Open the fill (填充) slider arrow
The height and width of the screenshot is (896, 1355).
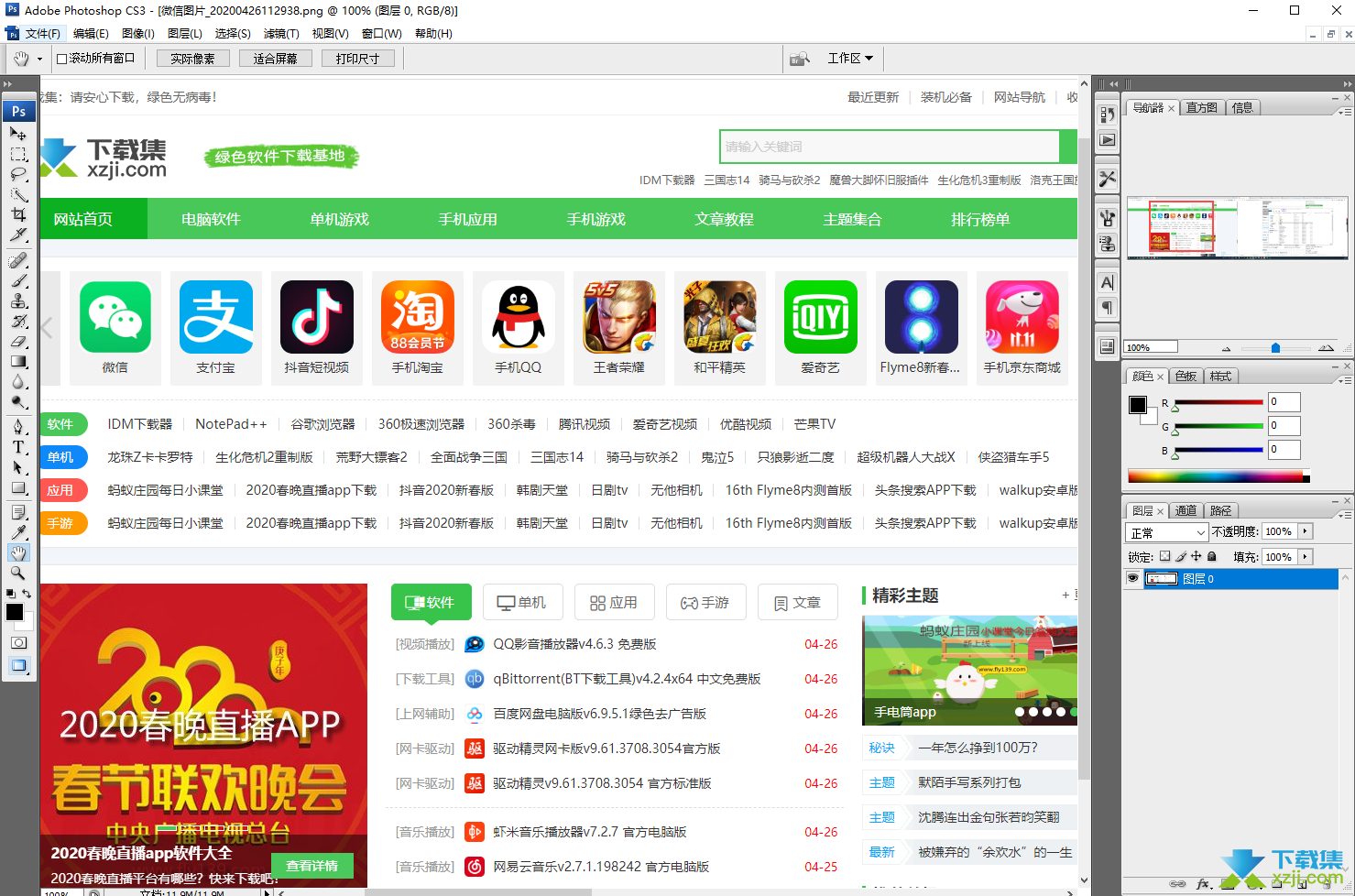pos(1306,556)
